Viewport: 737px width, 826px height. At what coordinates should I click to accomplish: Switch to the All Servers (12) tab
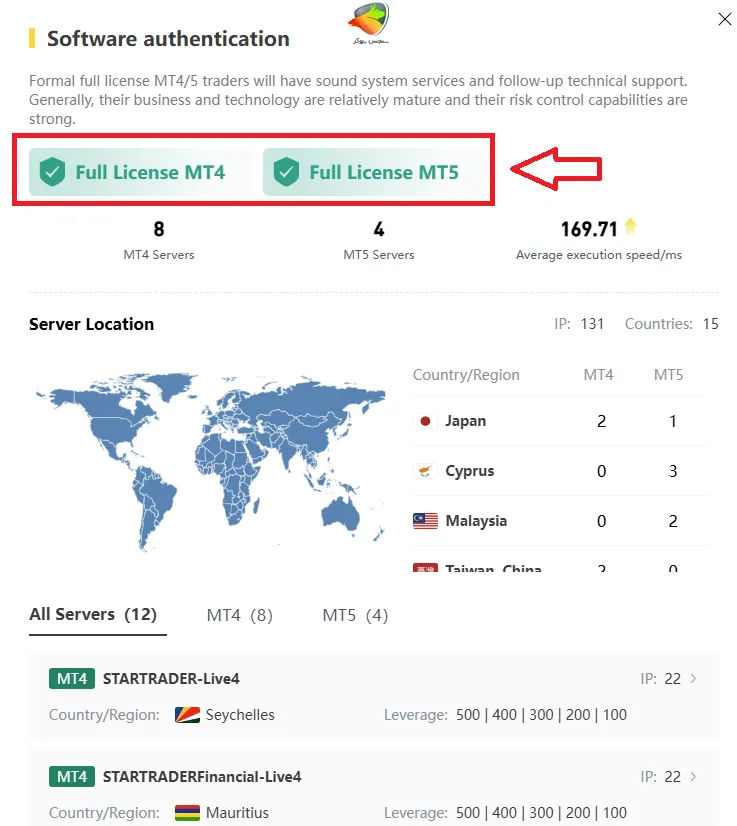pyautogui.click(x=95, y=615)
